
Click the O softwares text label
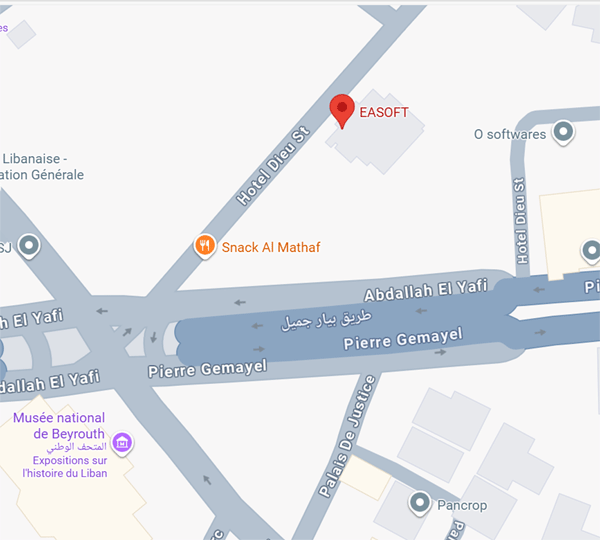pyautogui.click(x=510, y=134)
